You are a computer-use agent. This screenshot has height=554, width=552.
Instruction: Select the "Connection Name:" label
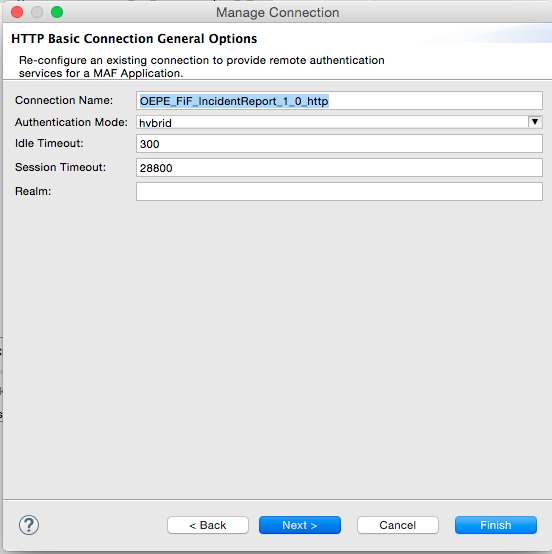click(x=64, y=100)
